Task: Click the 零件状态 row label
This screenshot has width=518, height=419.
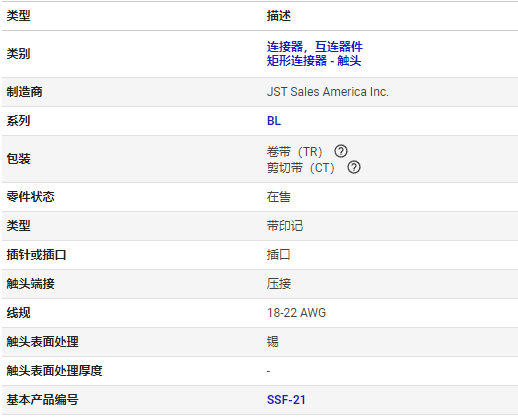Action: pyautogui.click(x=30, y=197)
